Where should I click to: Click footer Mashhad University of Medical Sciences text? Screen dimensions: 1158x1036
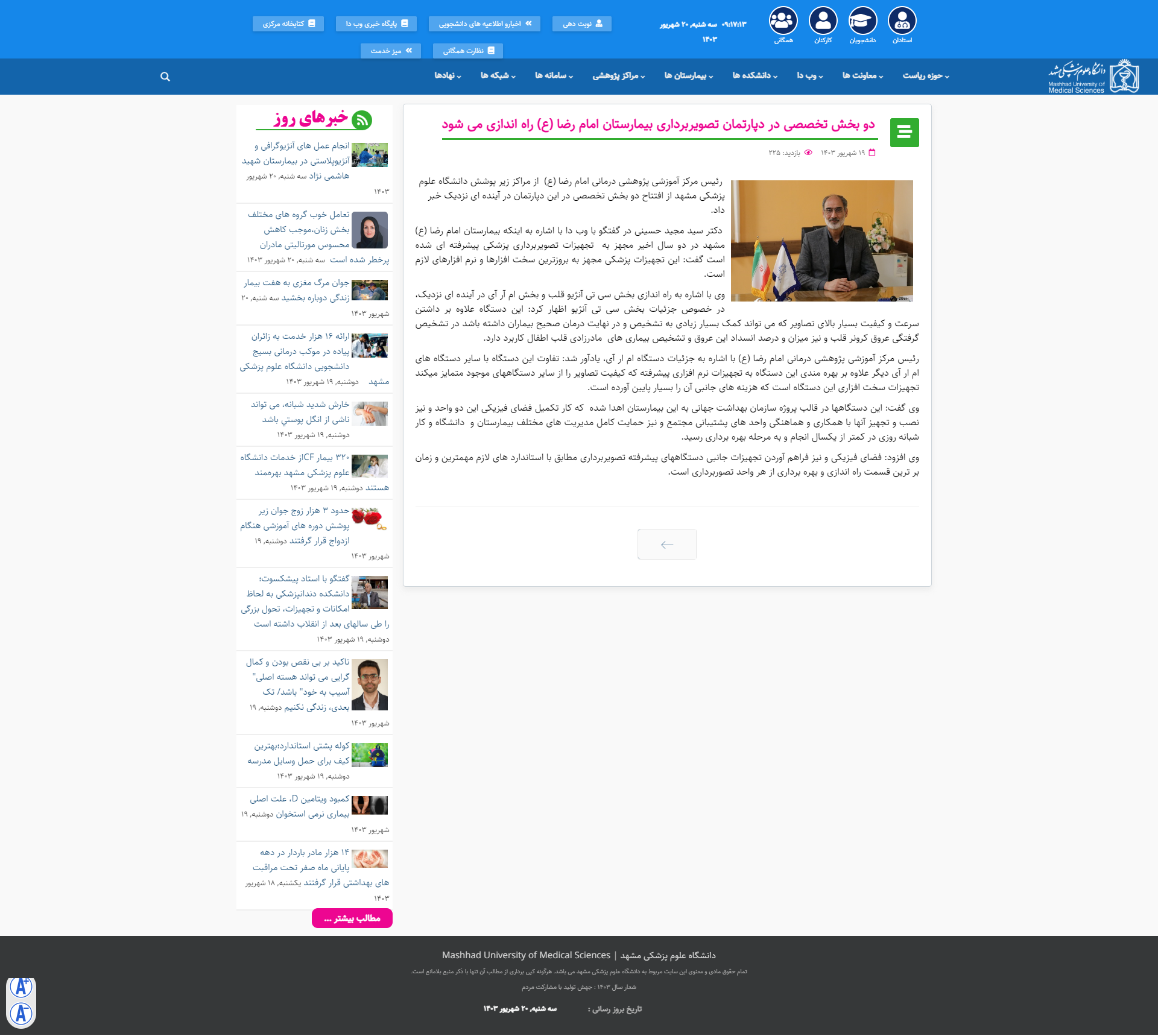click(x=526, y=955)
